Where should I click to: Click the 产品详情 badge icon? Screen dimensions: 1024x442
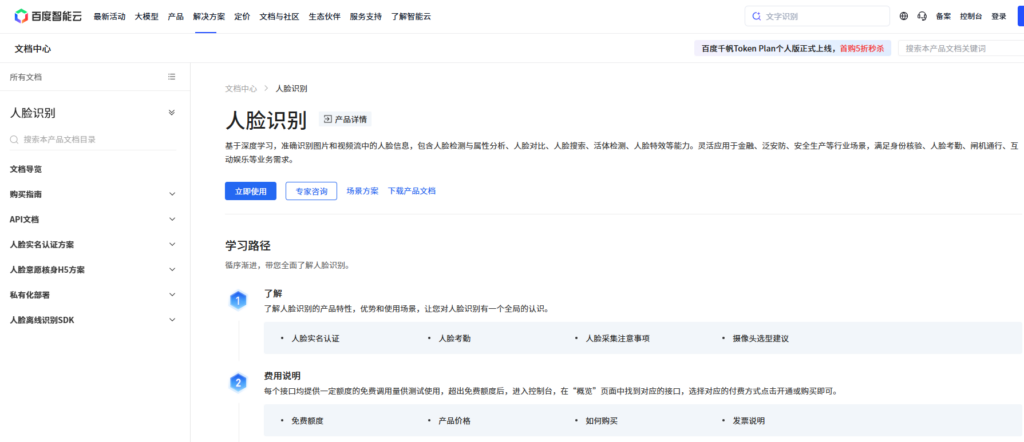(328, 119)
